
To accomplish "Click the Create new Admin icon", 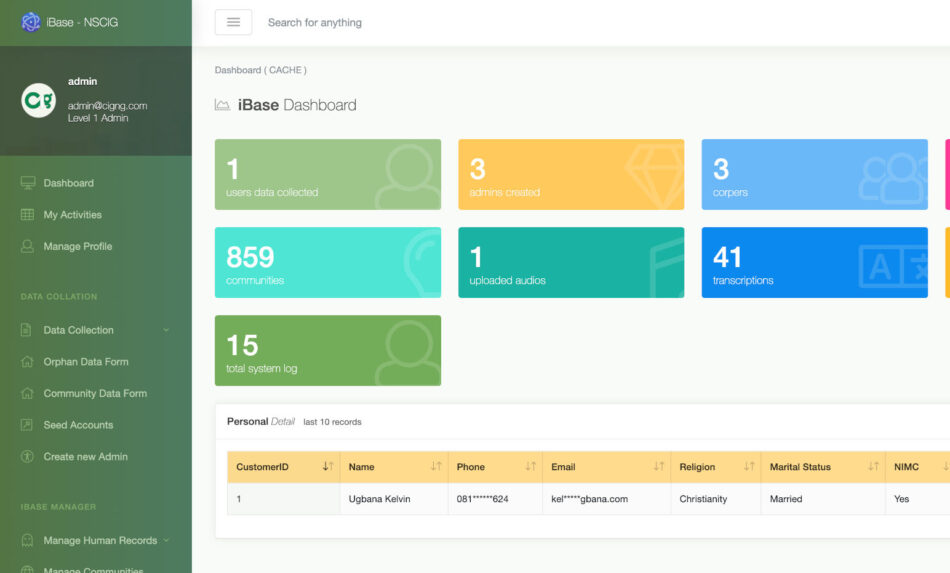I will (27, 457).
